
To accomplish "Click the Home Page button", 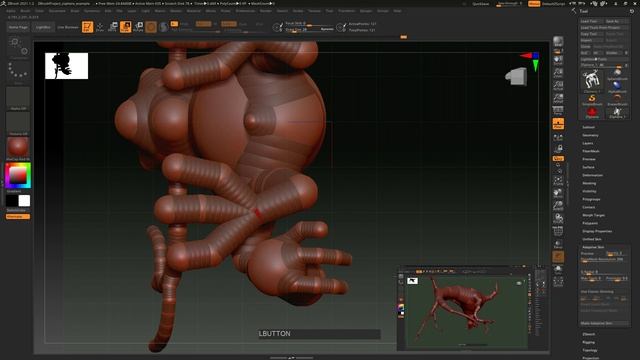I will tap(18, 27).
